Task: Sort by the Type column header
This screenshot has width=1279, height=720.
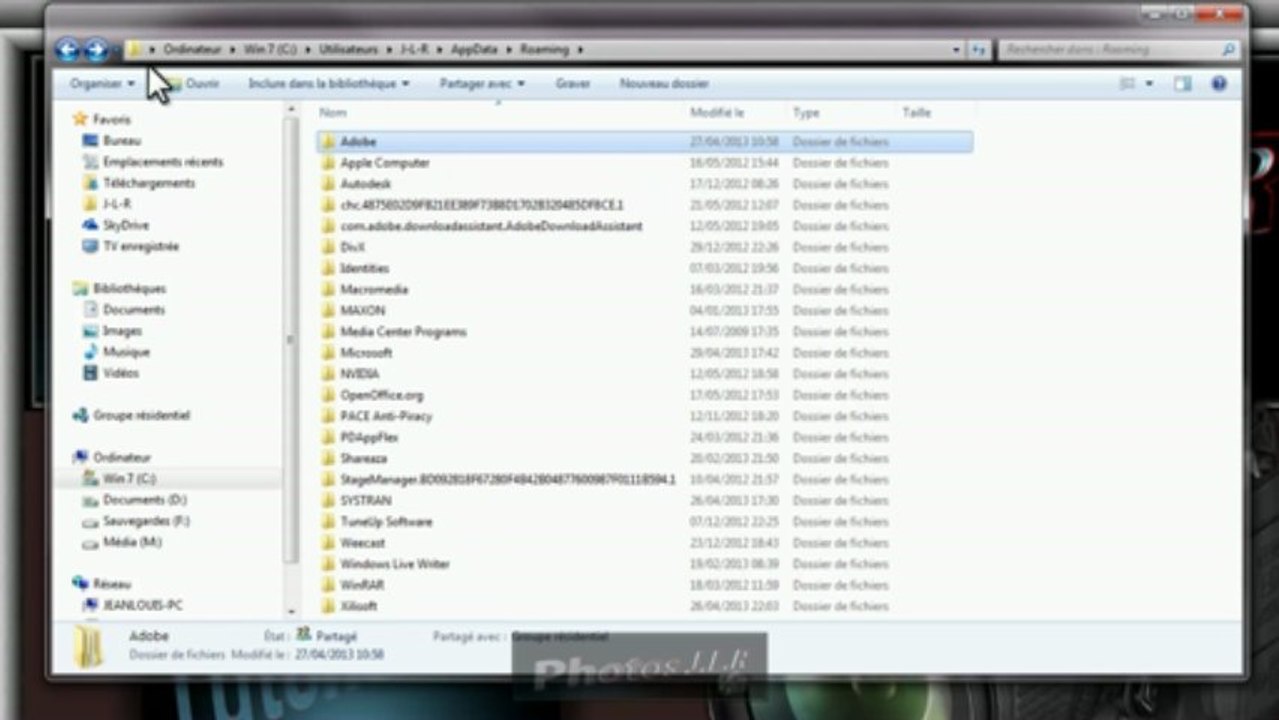Action: 806,113
